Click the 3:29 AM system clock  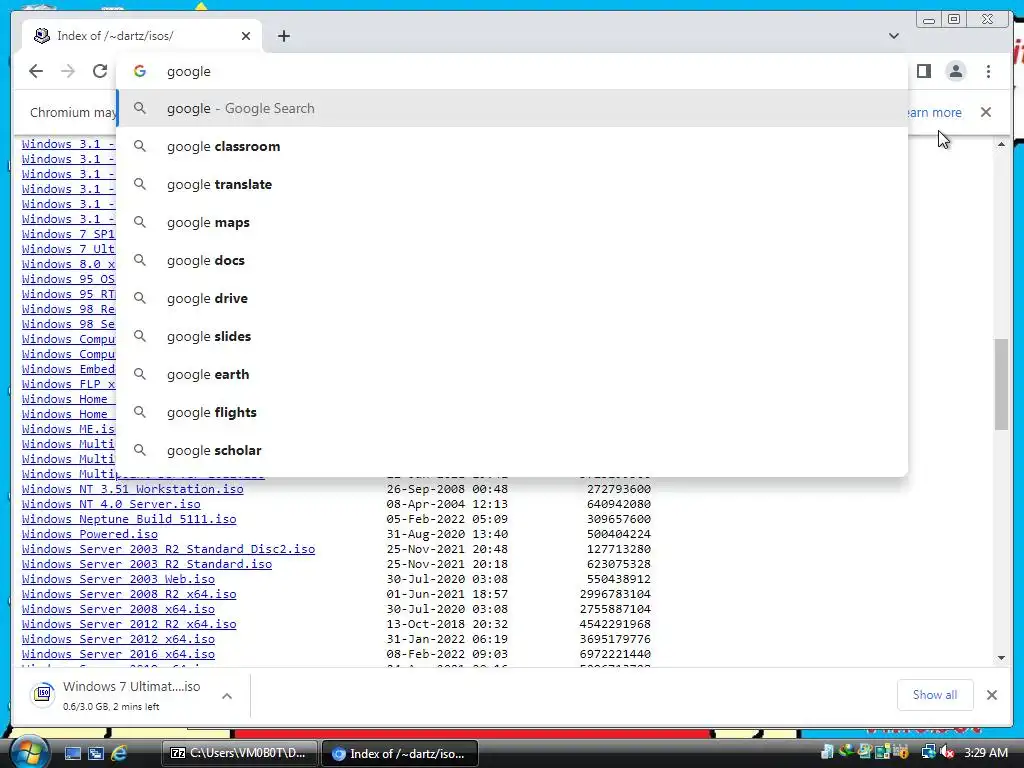(985, 753)
